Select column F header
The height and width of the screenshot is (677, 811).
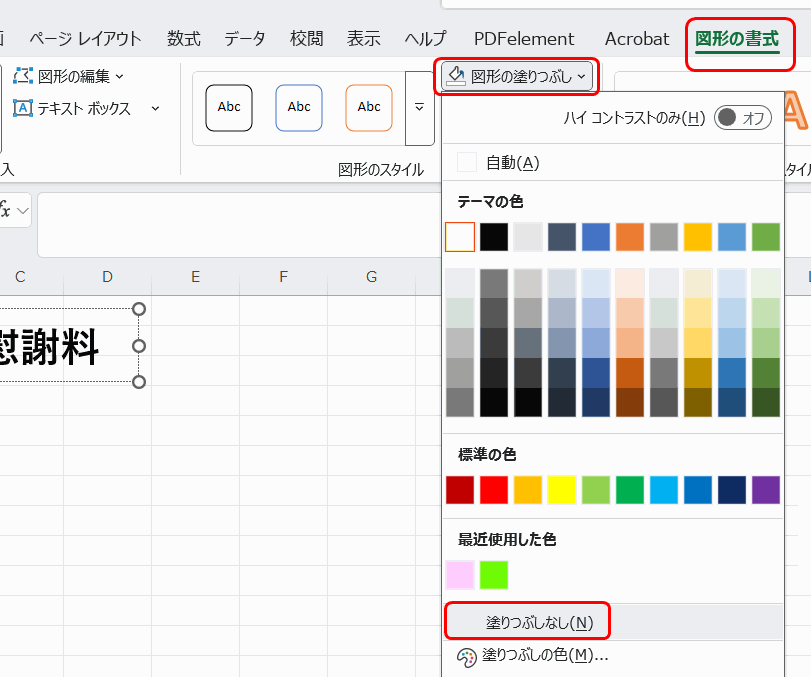click(x=283, y=277)
